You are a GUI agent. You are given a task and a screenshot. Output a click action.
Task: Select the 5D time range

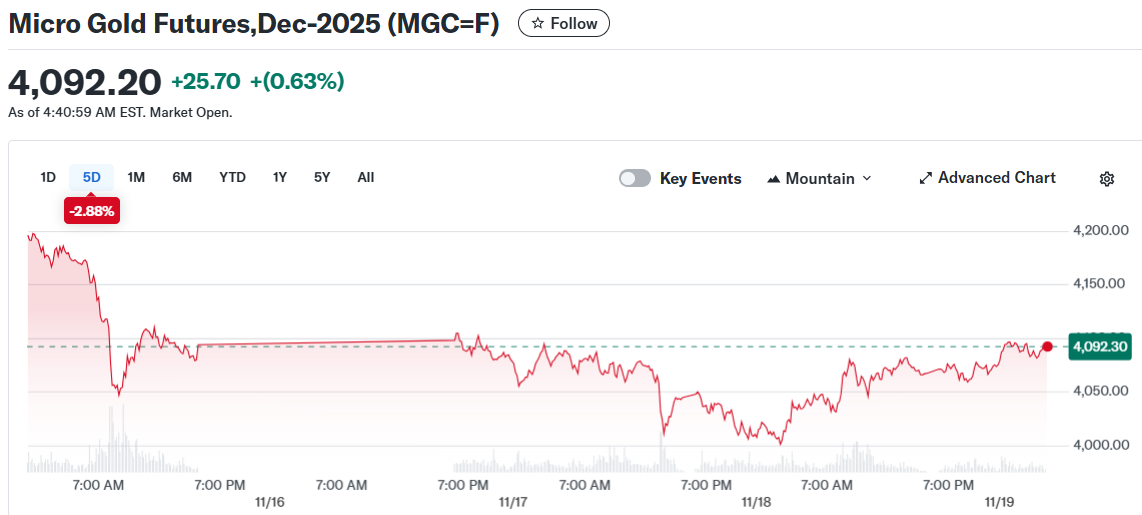[92, 177]
